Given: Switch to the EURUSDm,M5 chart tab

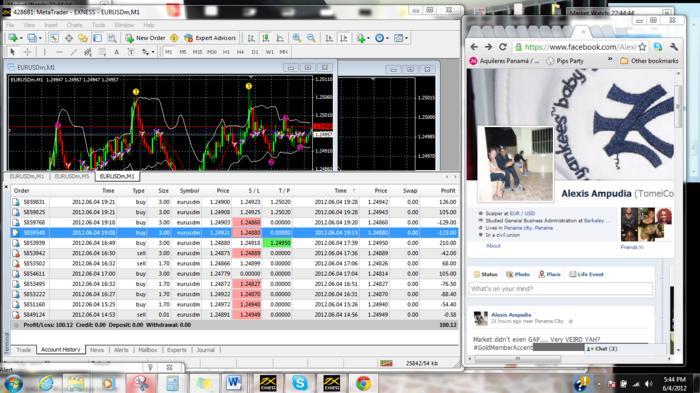Looking at the screenshot, I should (x=71, y=176).
